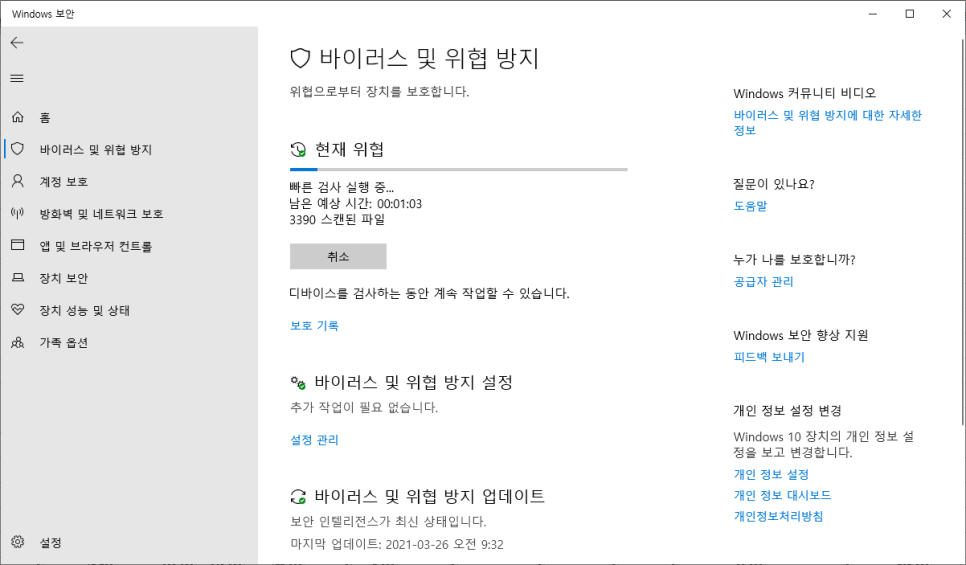Click the 누가 나를 보호합니까? heading
Viewport: 966px width, 565px height.
794,259
